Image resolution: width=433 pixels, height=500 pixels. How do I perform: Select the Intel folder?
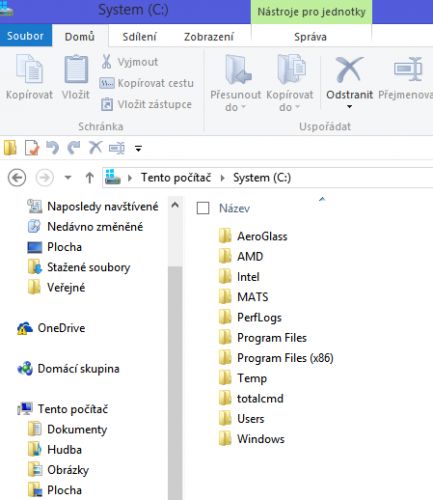tap(239, 277)
